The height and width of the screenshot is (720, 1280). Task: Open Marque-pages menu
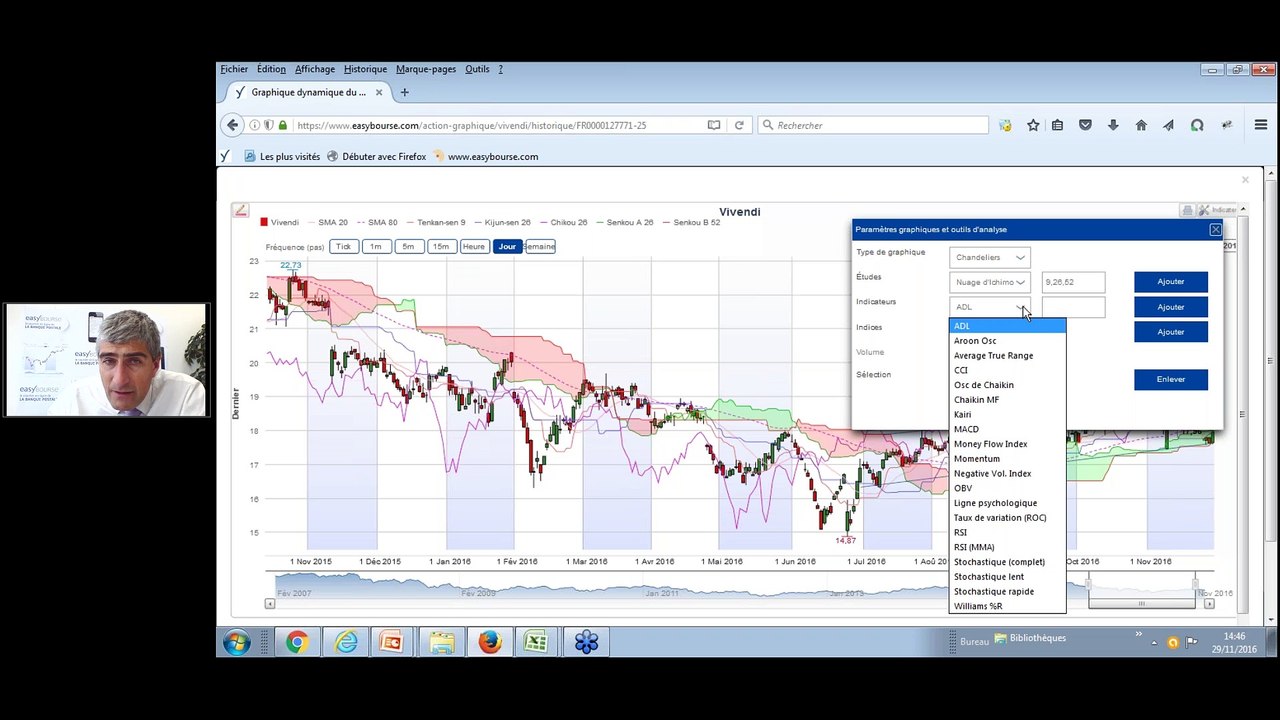[x=426, y=69]
